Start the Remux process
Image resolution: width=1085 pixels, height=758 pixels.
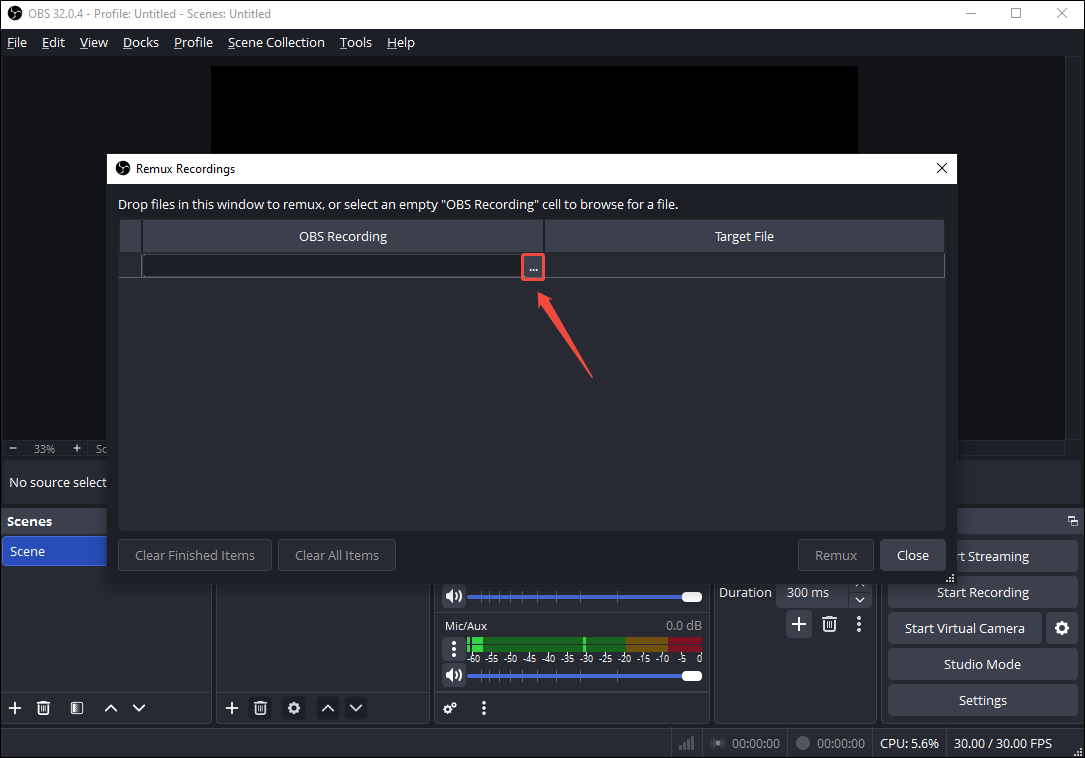pos(835,555)
